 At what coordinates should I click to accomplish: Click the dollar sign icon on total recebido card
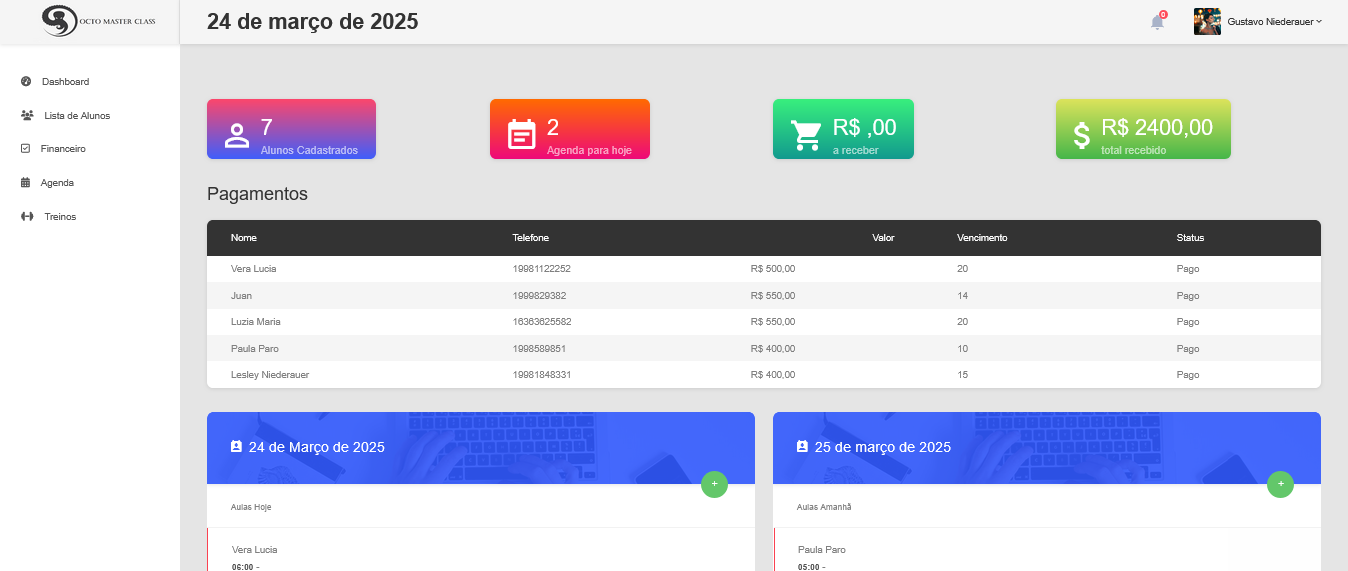pyautogui.click(x=1082, y=135)
